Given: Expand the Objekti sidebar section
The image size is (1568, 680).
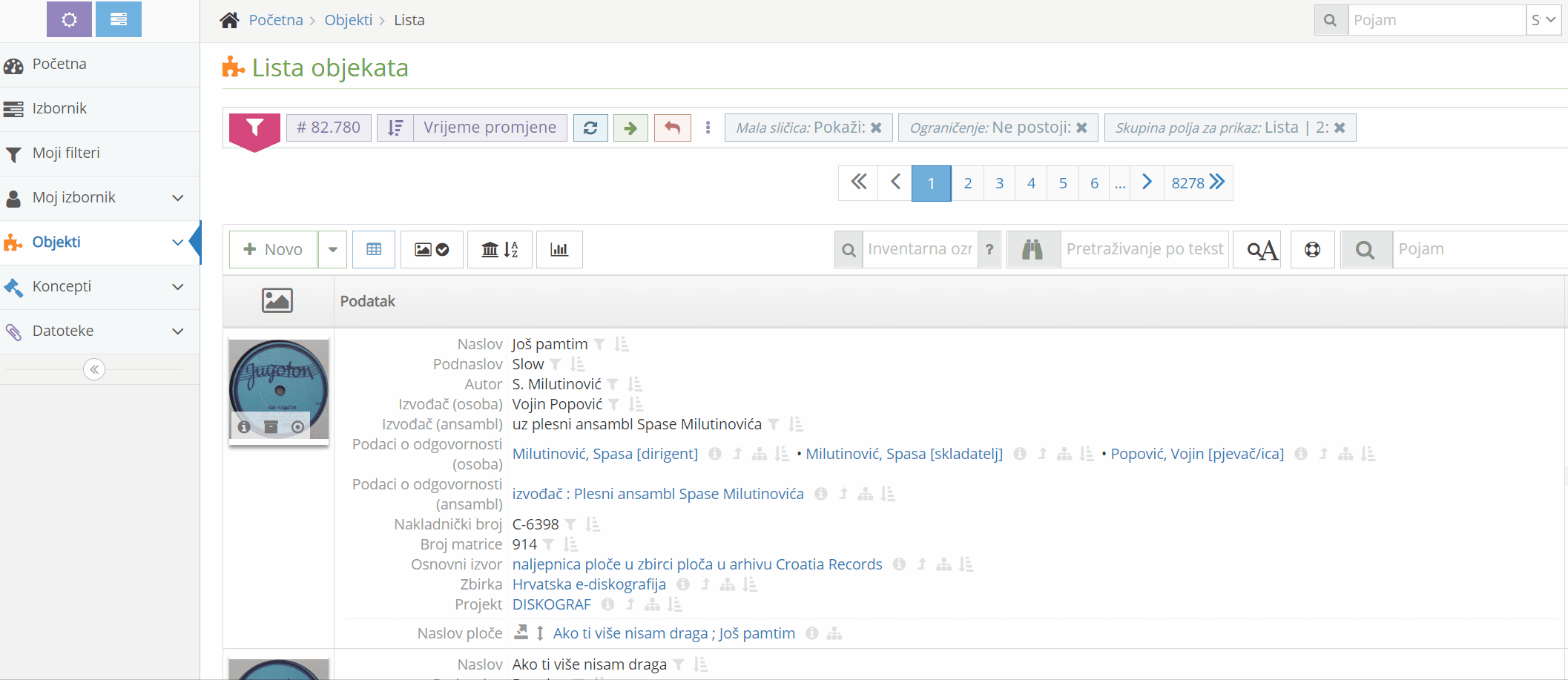Looking at the screenshot, I should coord(176,242).
